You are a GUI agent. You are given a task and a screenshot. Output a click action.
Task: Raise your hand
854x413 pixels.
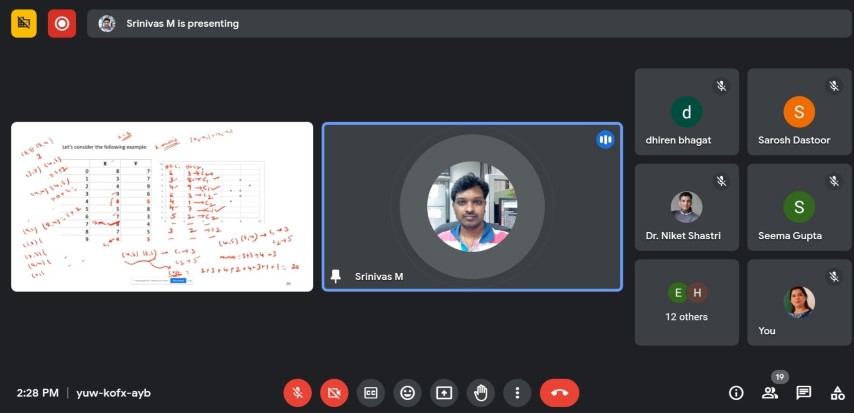[x=480, y=393]
